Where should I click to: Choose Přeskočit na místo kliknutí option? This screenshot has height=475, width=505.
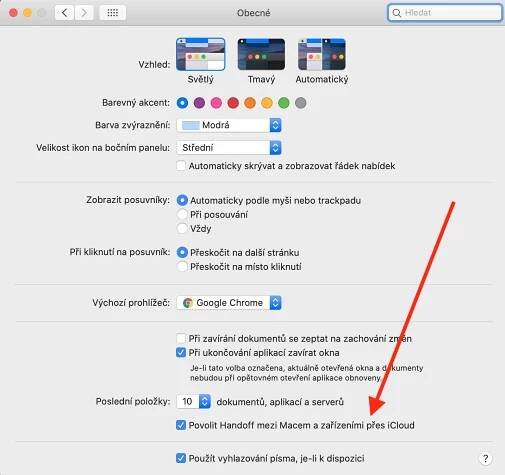(x=182, y=267)
